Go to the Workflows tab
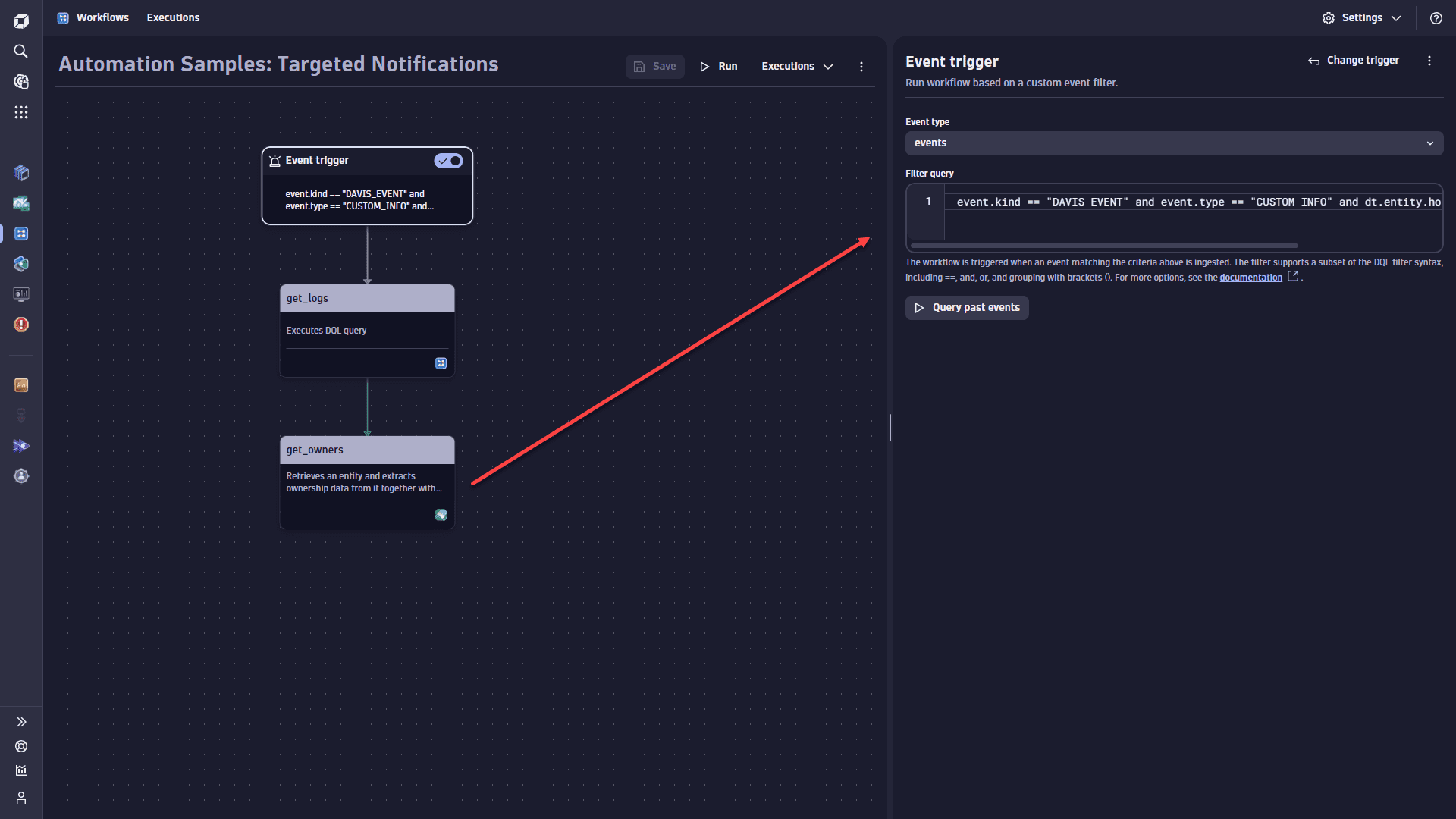 tap(102, 18)
